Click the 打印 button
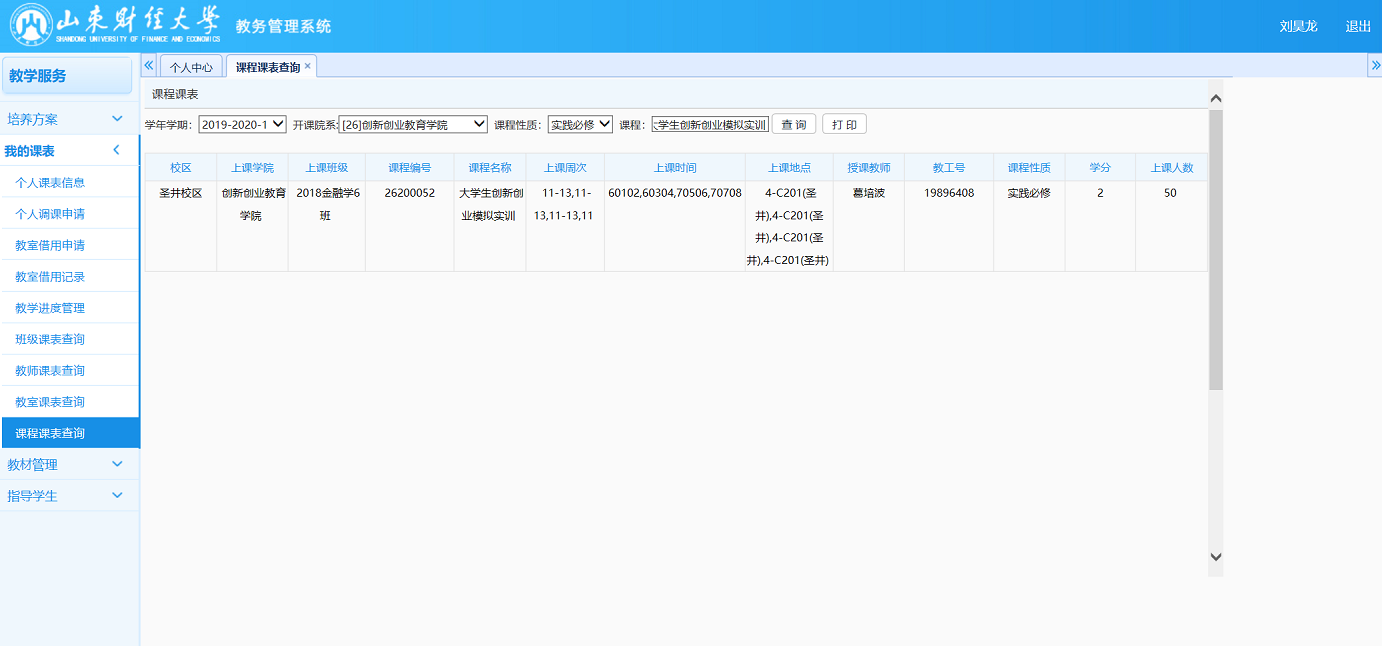This screenshot has height=646, width=1382. (844, 124)
